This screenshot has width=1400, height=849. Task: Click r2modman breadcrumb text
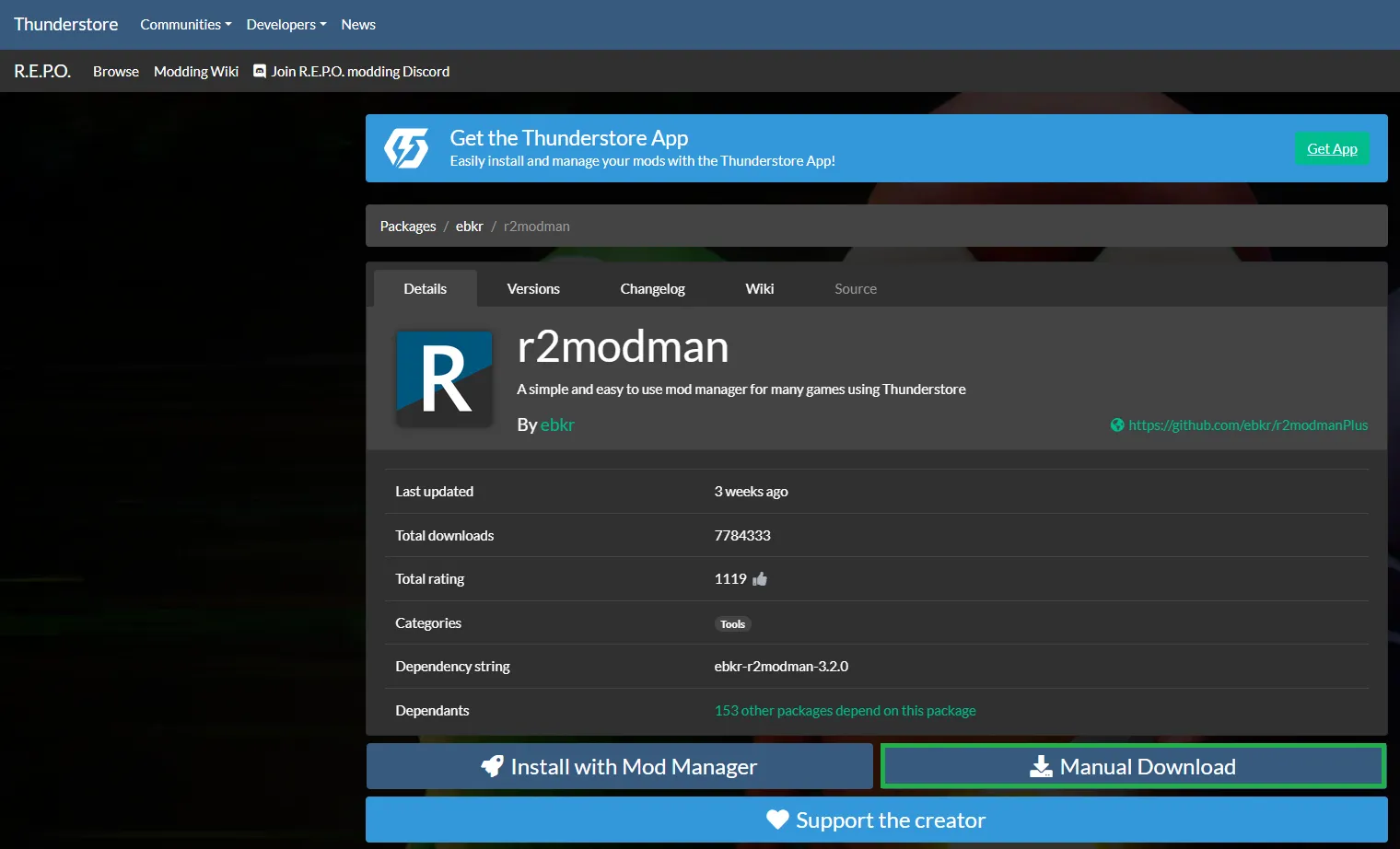coord(537,227)
